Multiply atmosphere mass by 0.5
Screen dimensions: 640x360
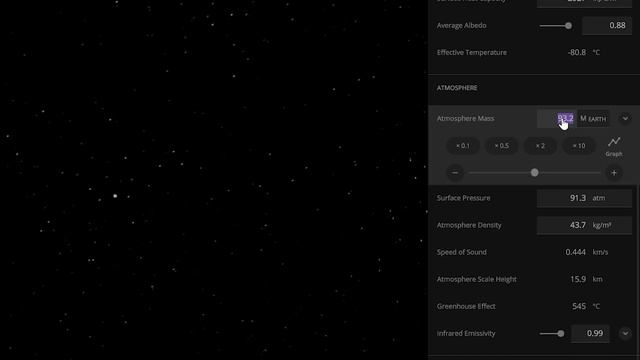[x=502, y=146]
